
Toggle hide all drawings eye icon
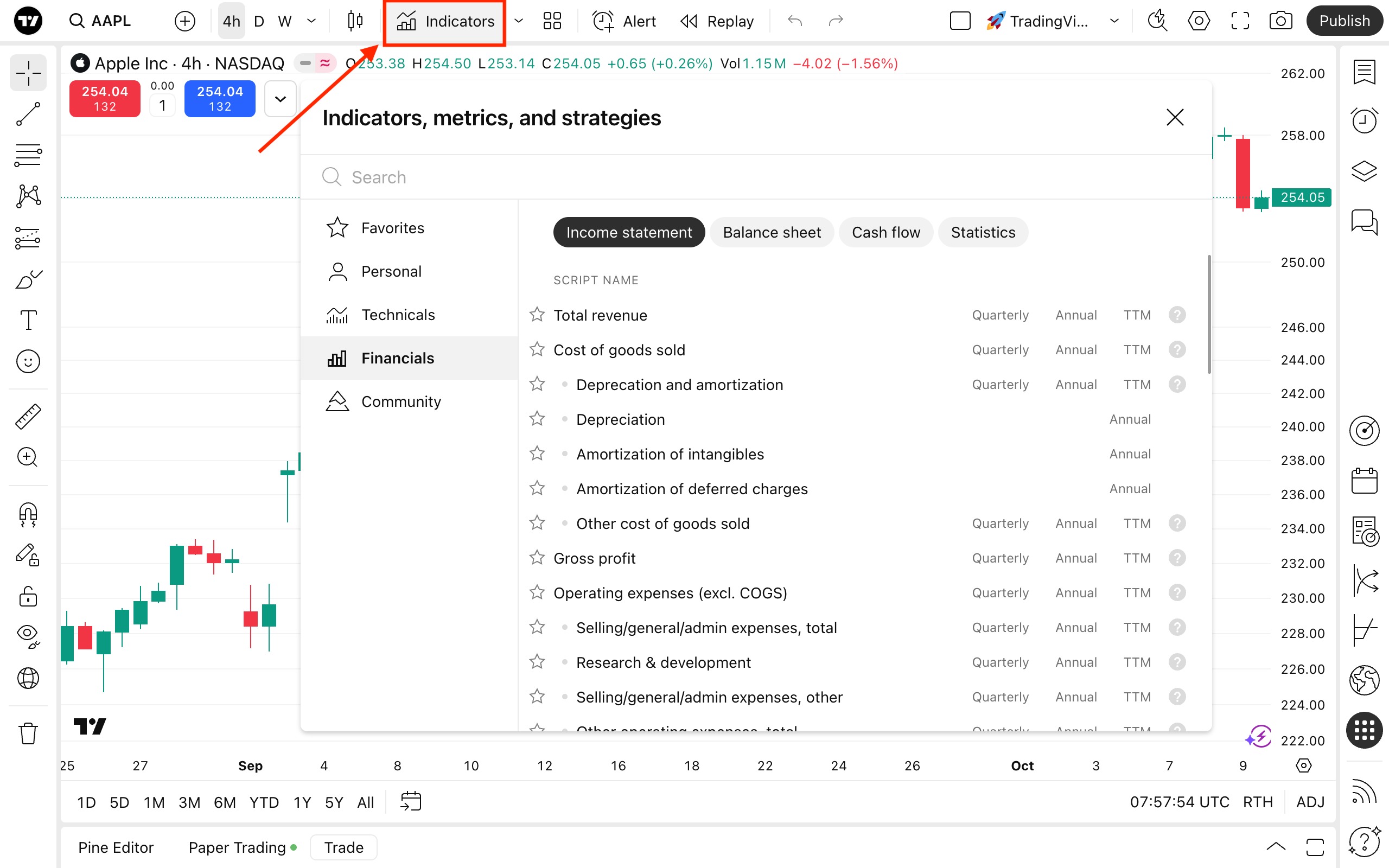coord(28,635)
